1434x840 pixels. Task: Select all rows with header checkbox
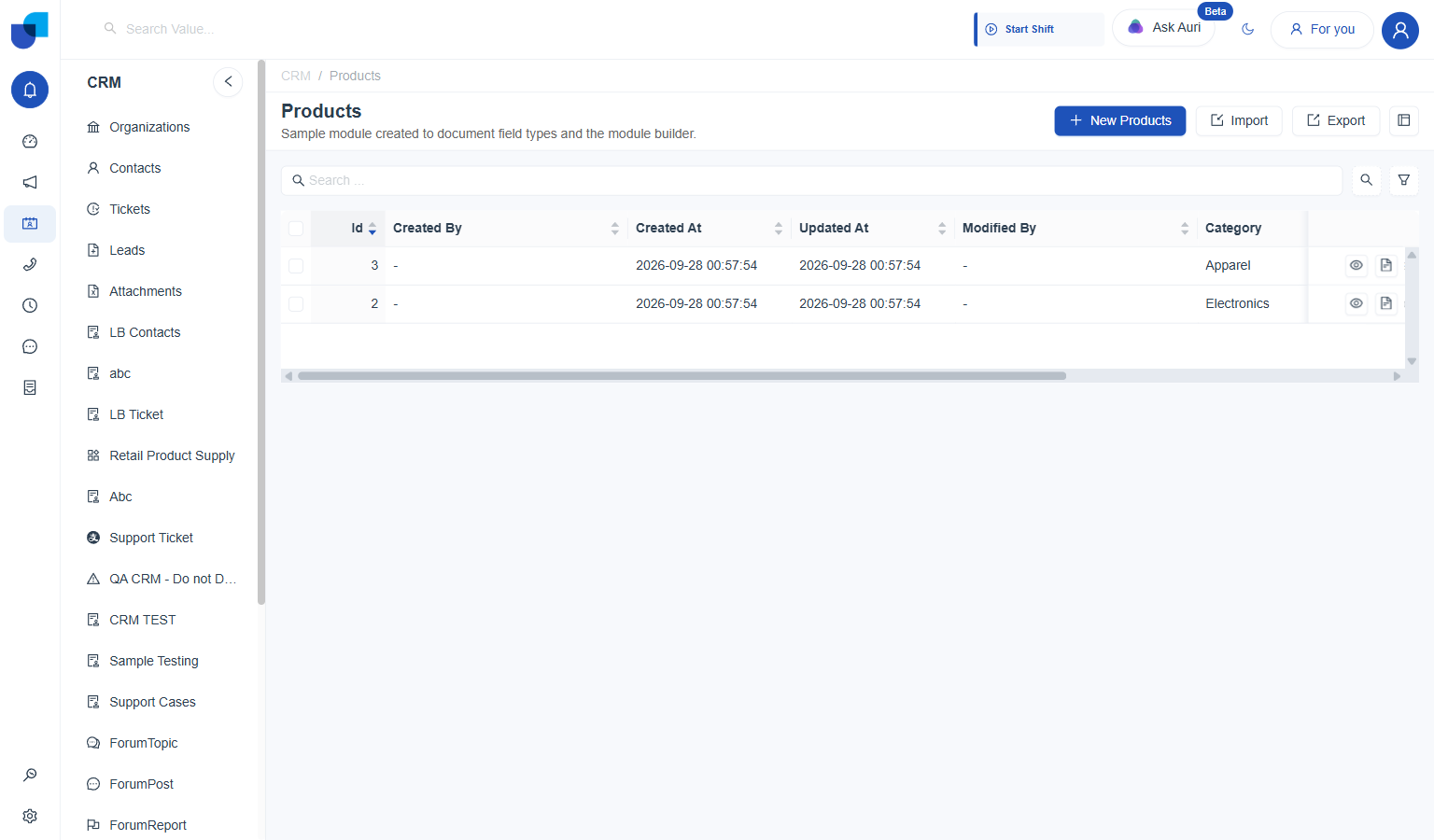tap(296, 229)
